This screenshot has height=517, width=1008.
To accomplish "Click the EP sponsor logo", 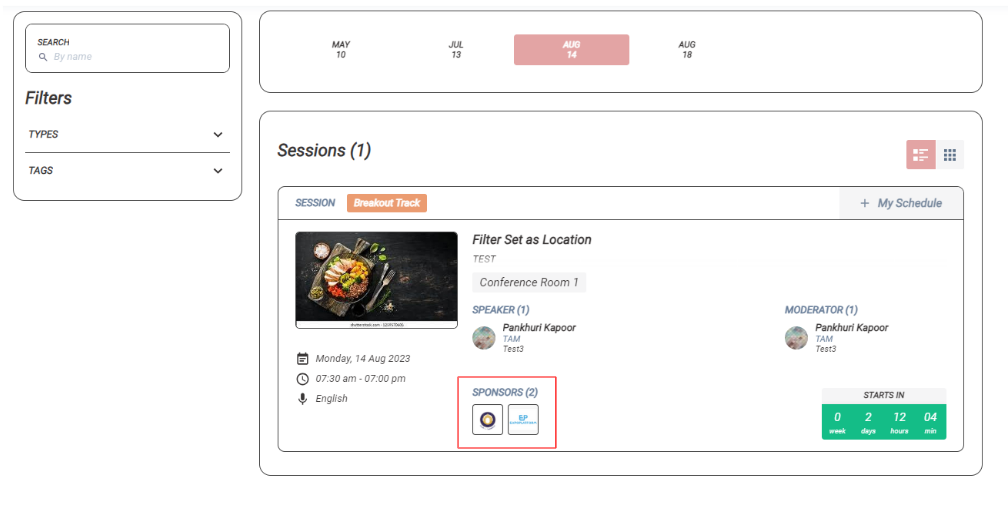I will point(523,419).
